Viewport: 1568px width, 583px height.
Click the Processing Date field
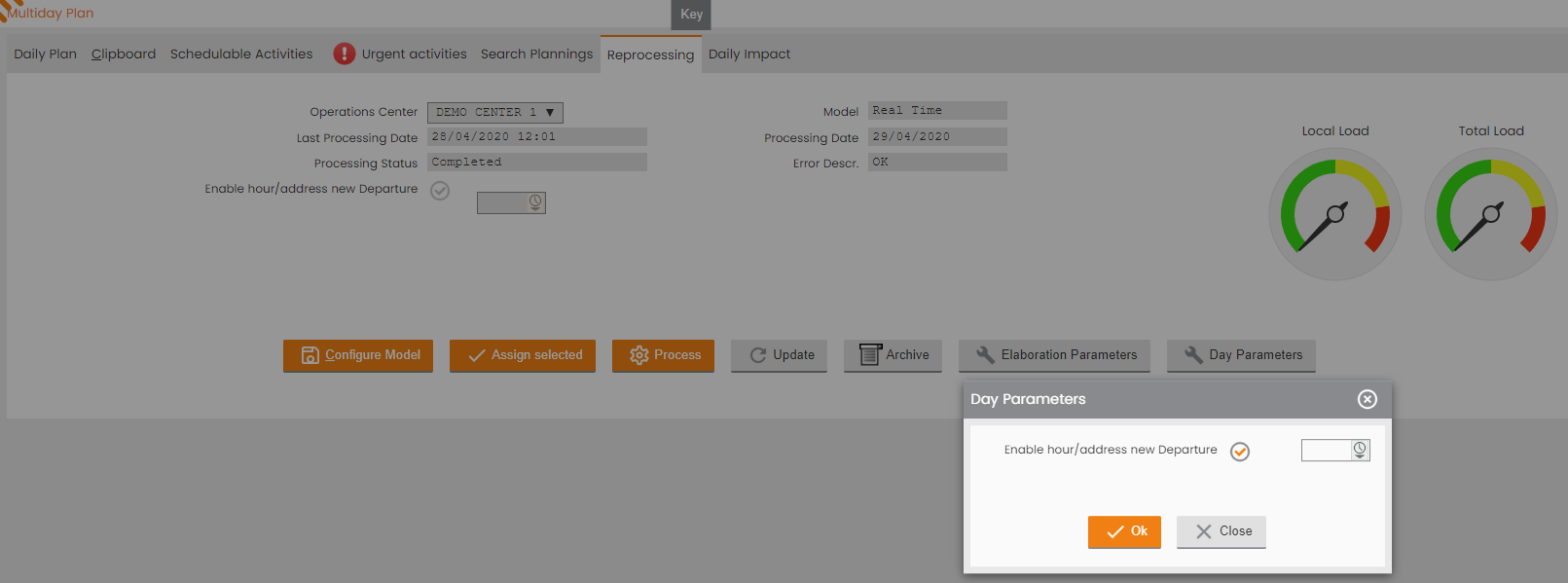(937, 137)
